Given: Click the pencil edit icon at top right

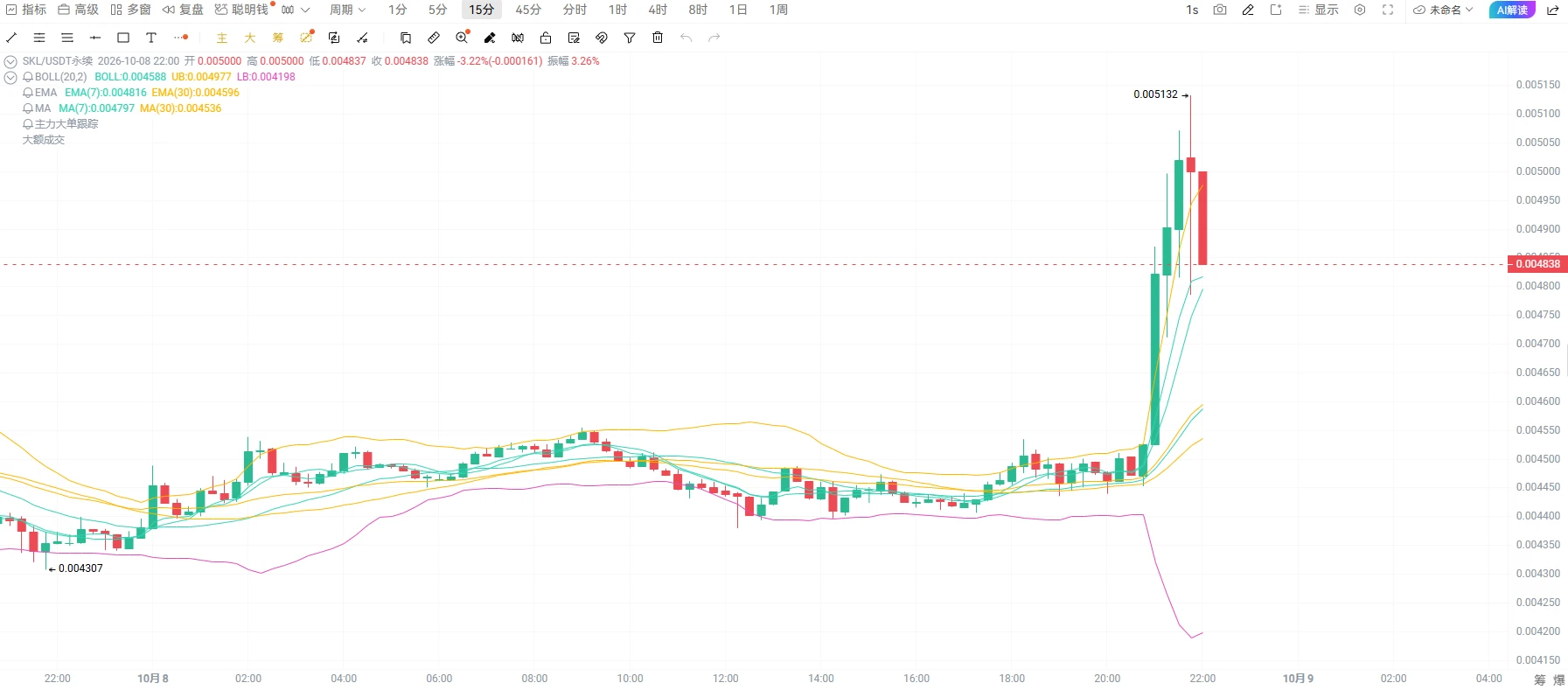Looking at the screenshot, I should coord(1248,10).
